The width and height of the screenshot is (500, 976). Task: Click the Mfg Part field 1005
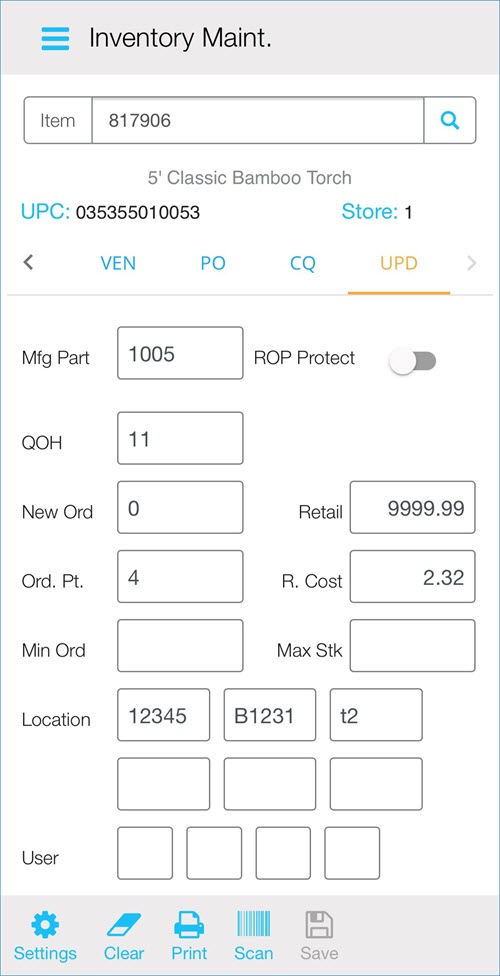tap(180, 353)
